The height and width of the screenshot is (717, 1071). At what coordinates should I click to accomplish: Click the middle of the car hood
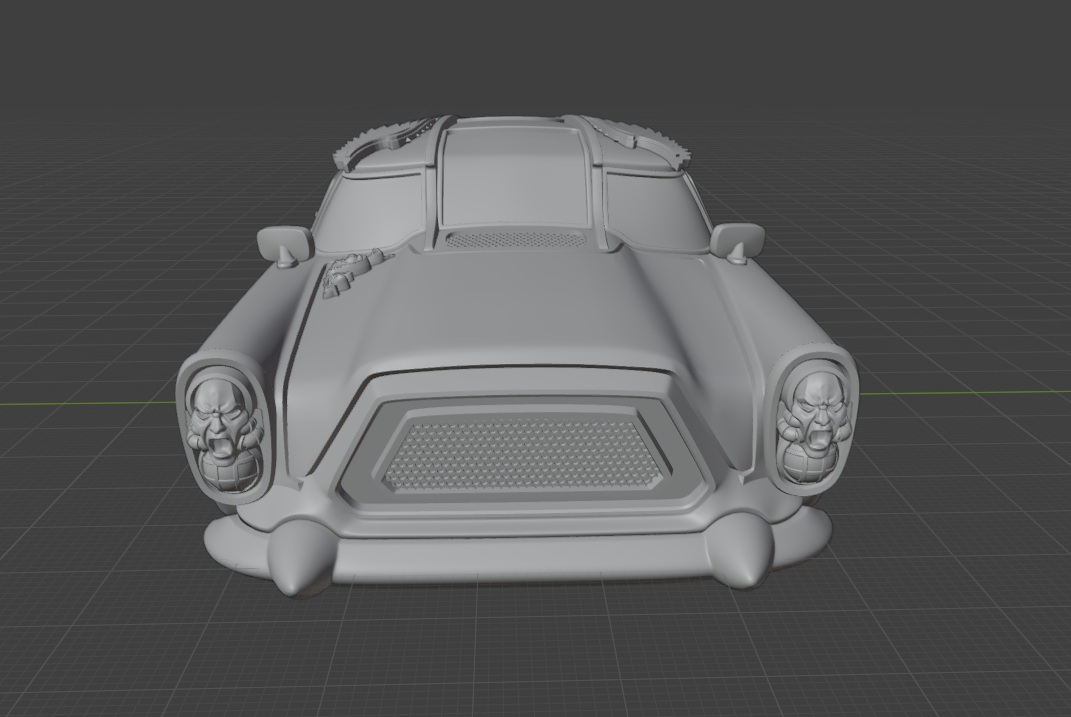coord(510,310)
